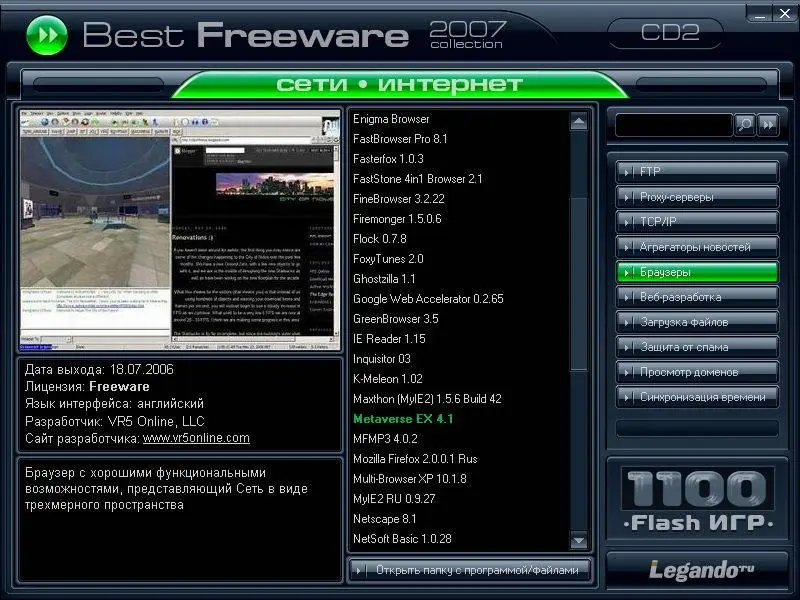Viewport: 800px width, 600px height.
Task: Click the scroll-down arrow of the program list
Action: tap(579, 540)
